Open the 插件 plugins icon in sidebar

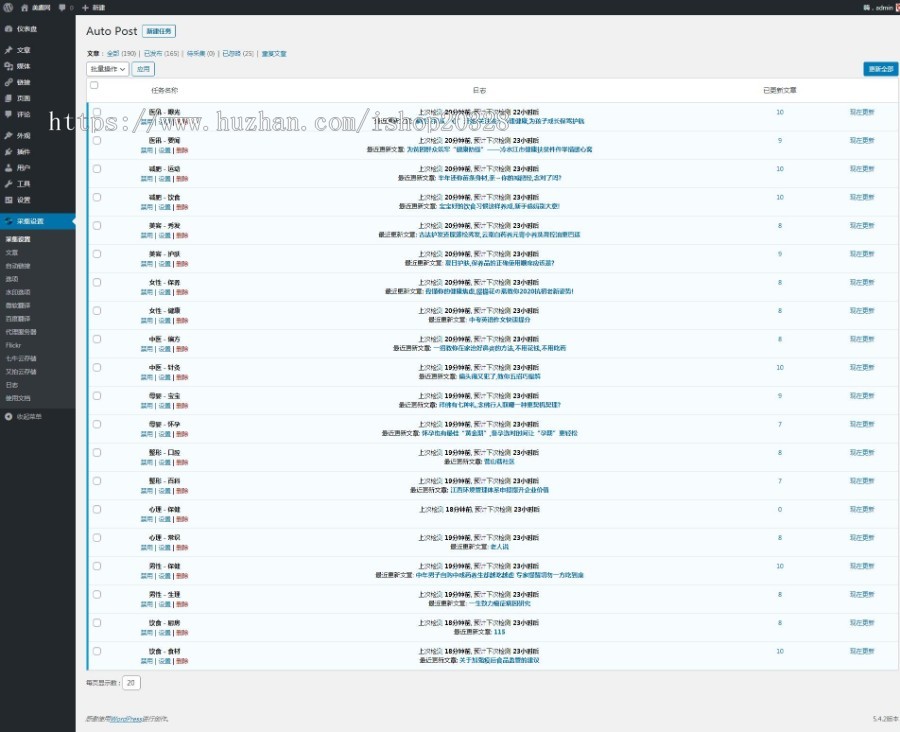click(9, 151)
